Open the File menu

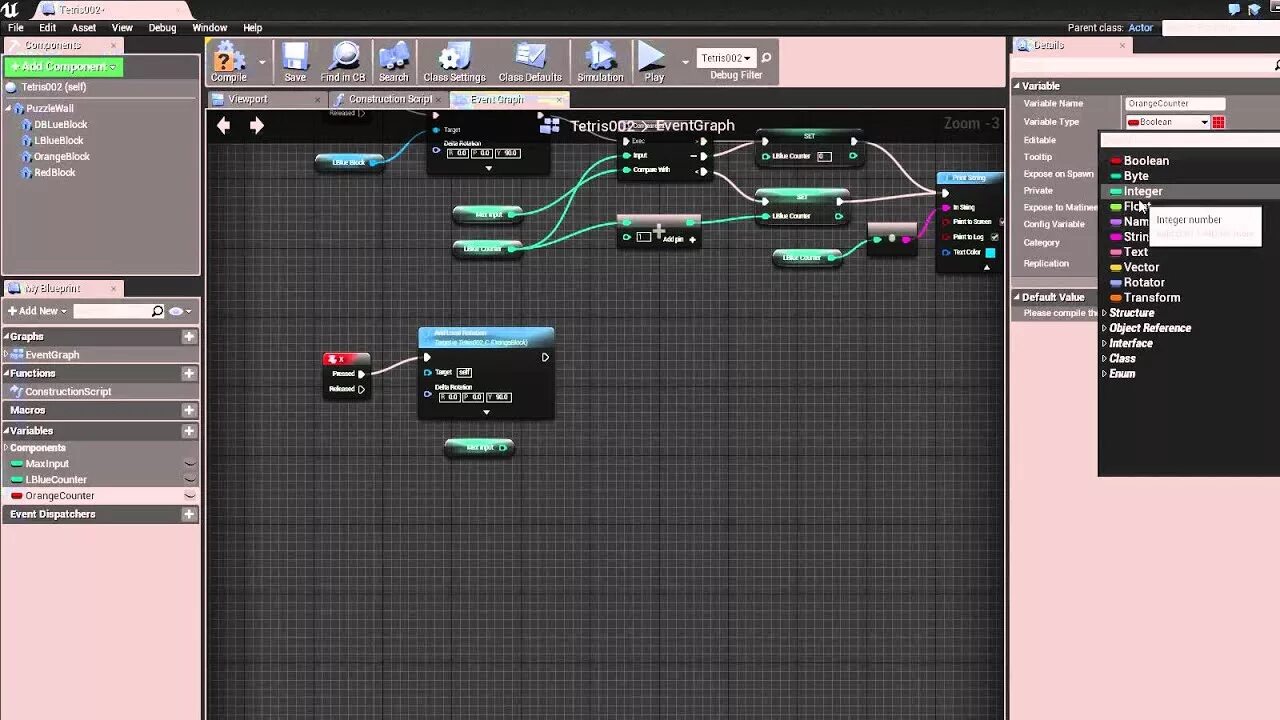click(x=16, y=28)
